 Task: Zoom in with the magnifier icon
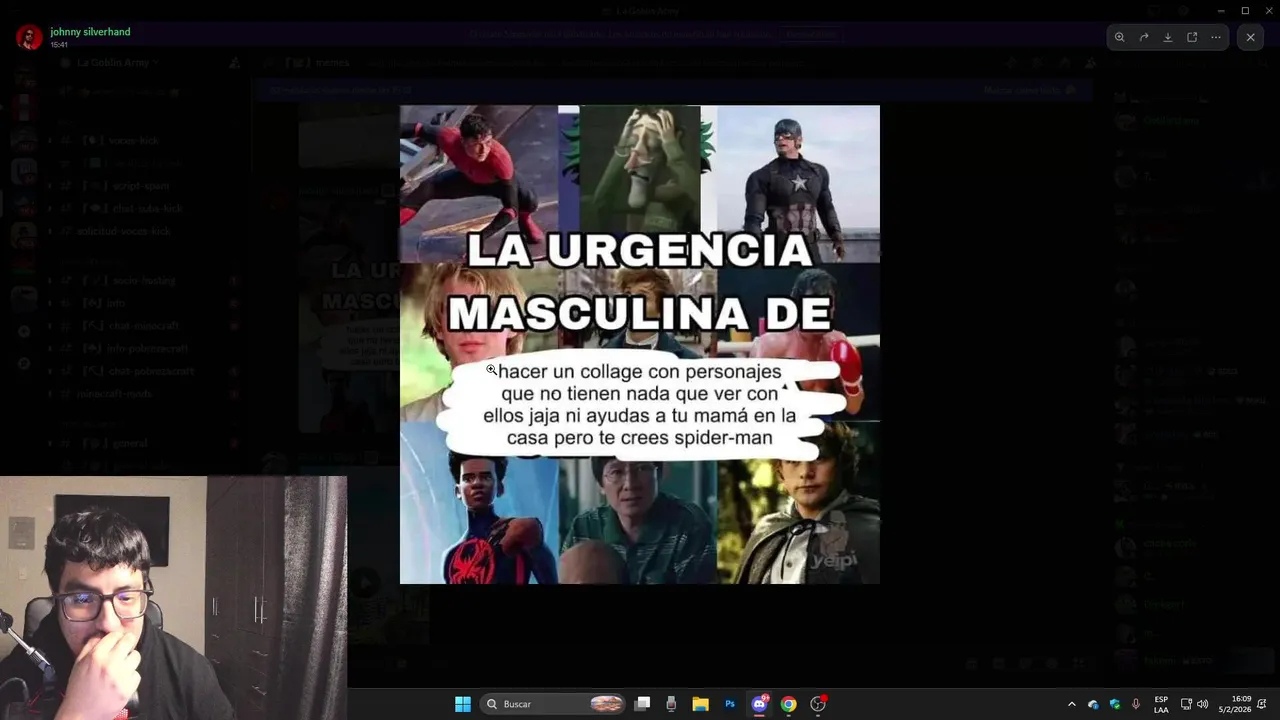pos(1120,37)
